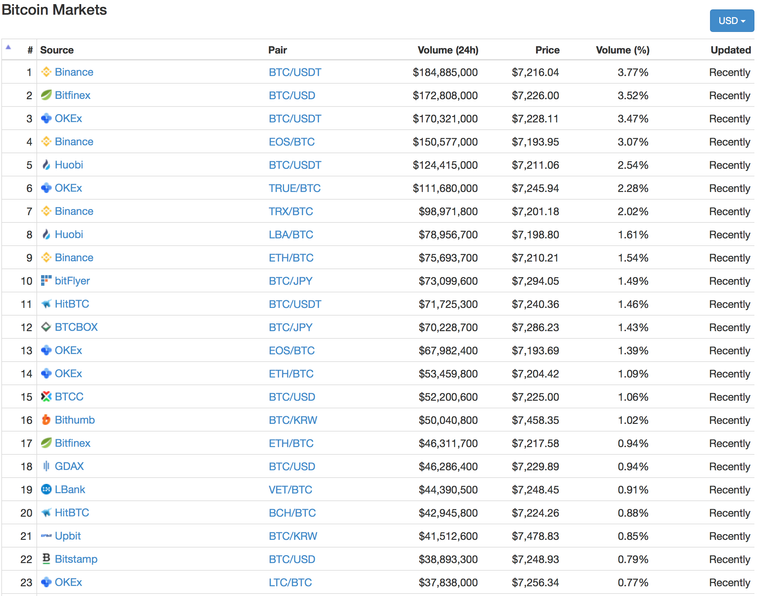Select the $7,478.83 price cell
The height and width of the screenshot is (596, 768).
click(x=535, y=536)
